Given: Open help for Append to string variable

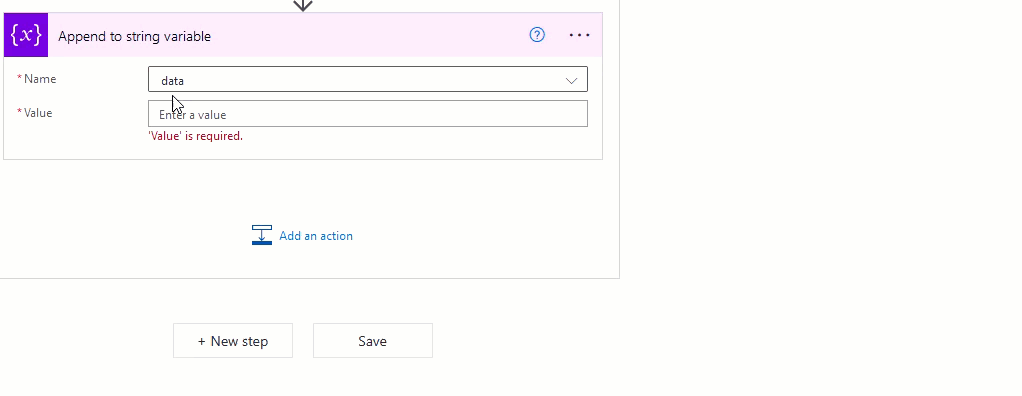Looking at the screenshot, I should click(x=536, y=35).
